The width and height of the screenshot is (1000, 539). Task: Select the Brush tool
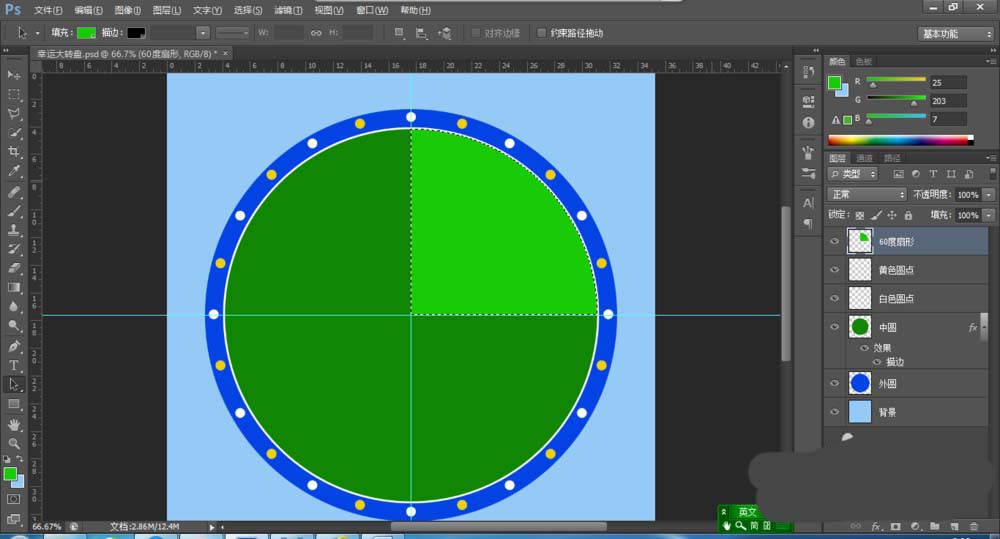pyautogui.click(x=13, y=210)
